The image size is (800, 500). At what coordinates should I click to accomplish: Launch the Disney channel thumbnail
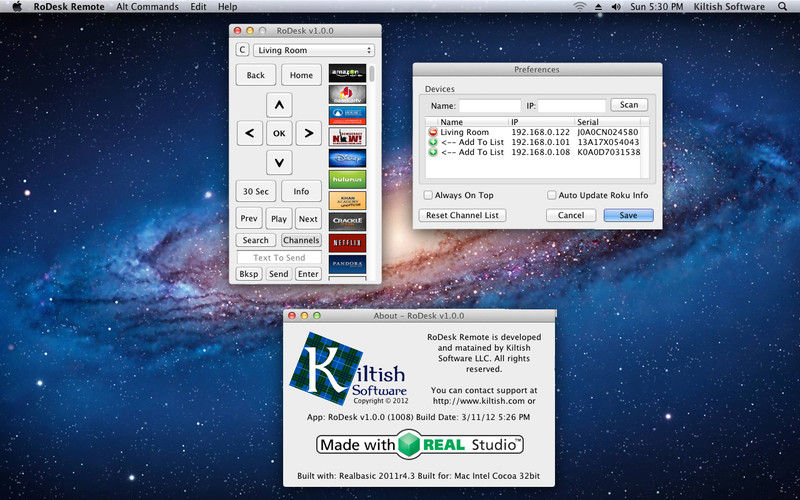click(347, 158)
